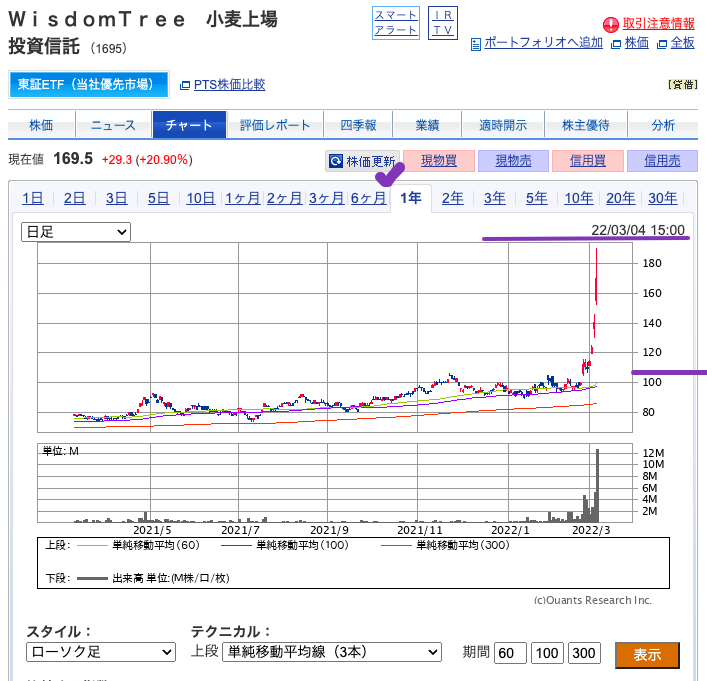The width and height of the screenshot is (707, 681).
Task: Switch to the ニュース tab
Action: pyautogui.click(x=113, y=125)
